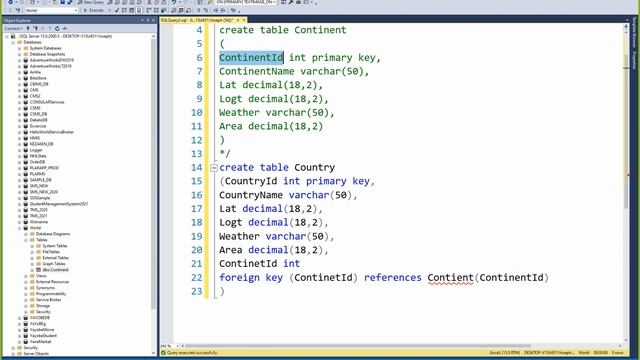Click the CountryName text on line 16

[251, 195]
